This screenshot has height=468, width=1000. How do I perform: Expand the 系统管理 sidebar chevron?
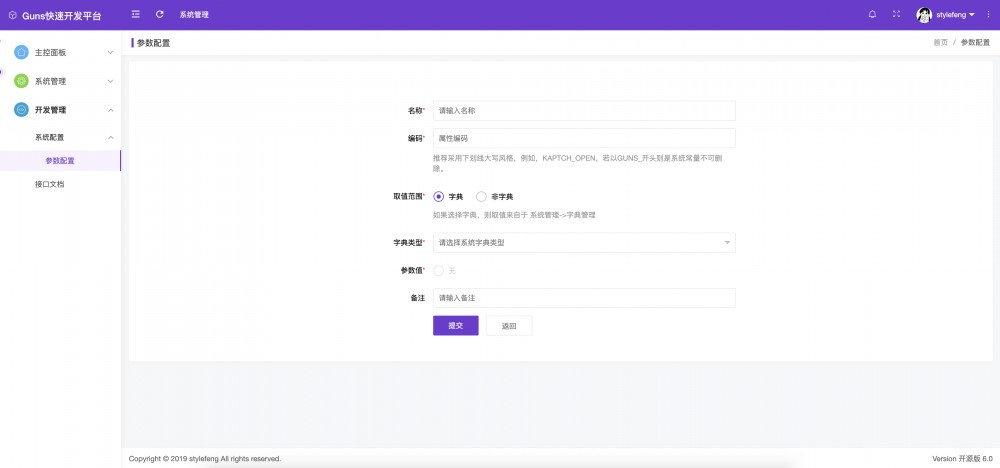(110, 82)
